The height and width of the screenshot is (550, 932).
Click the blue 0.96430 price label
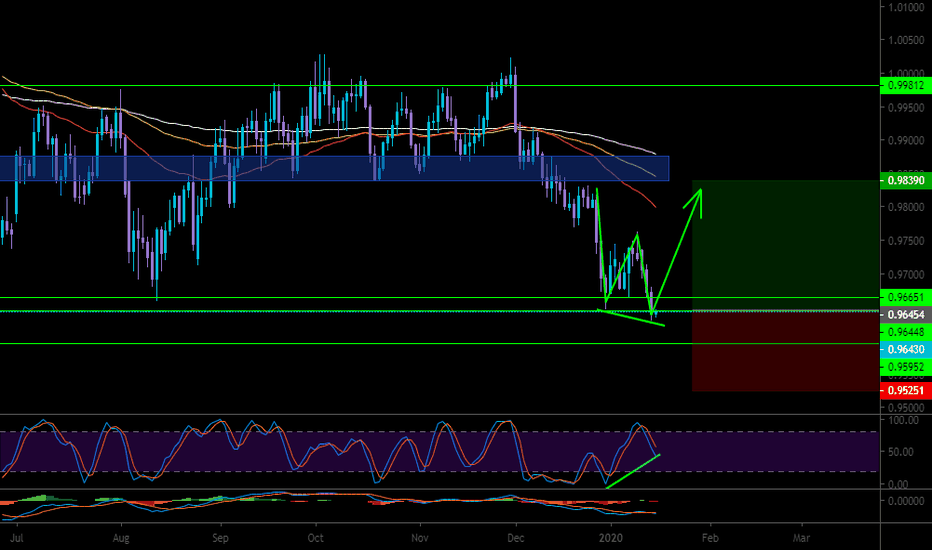[905, 349]
